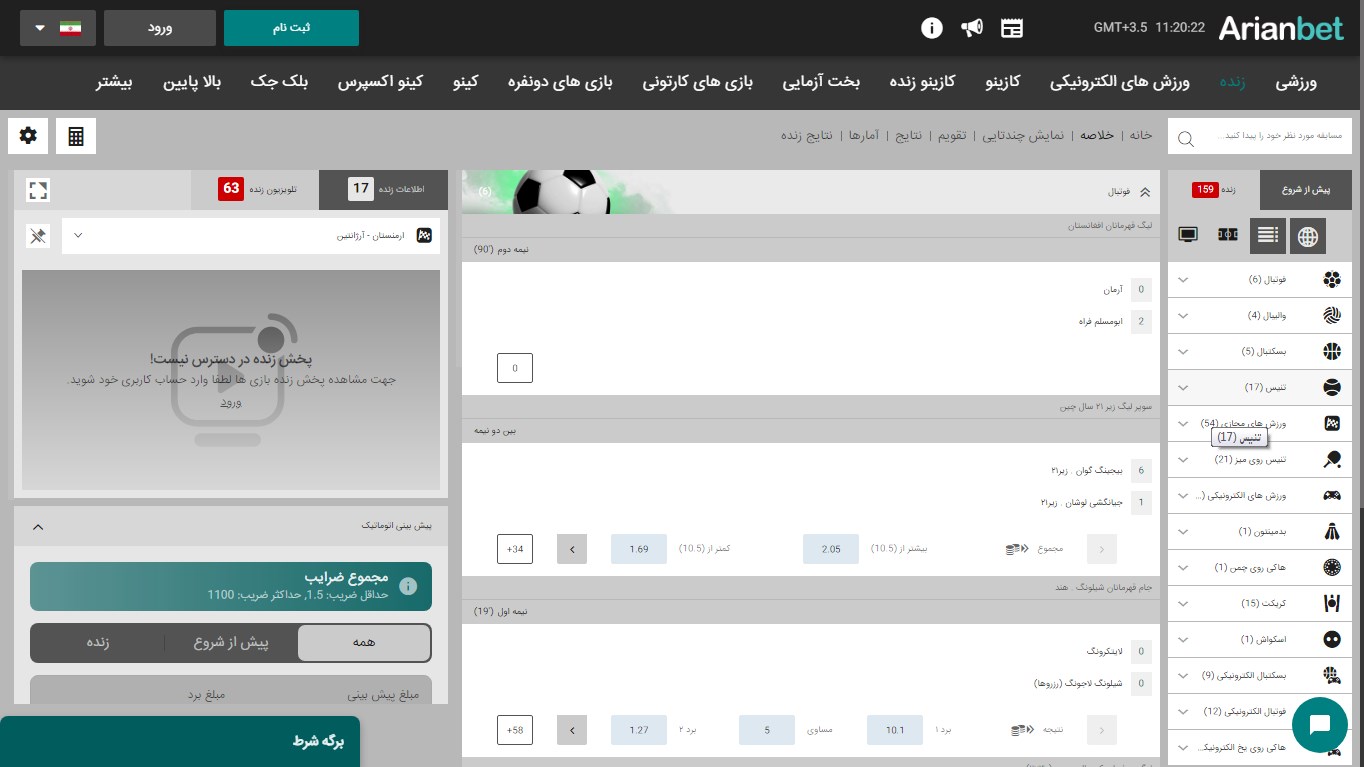Open the live stream TV view icon
Screen dimensions: 1364x767
pyautogui.click(x=1188, y=234)
